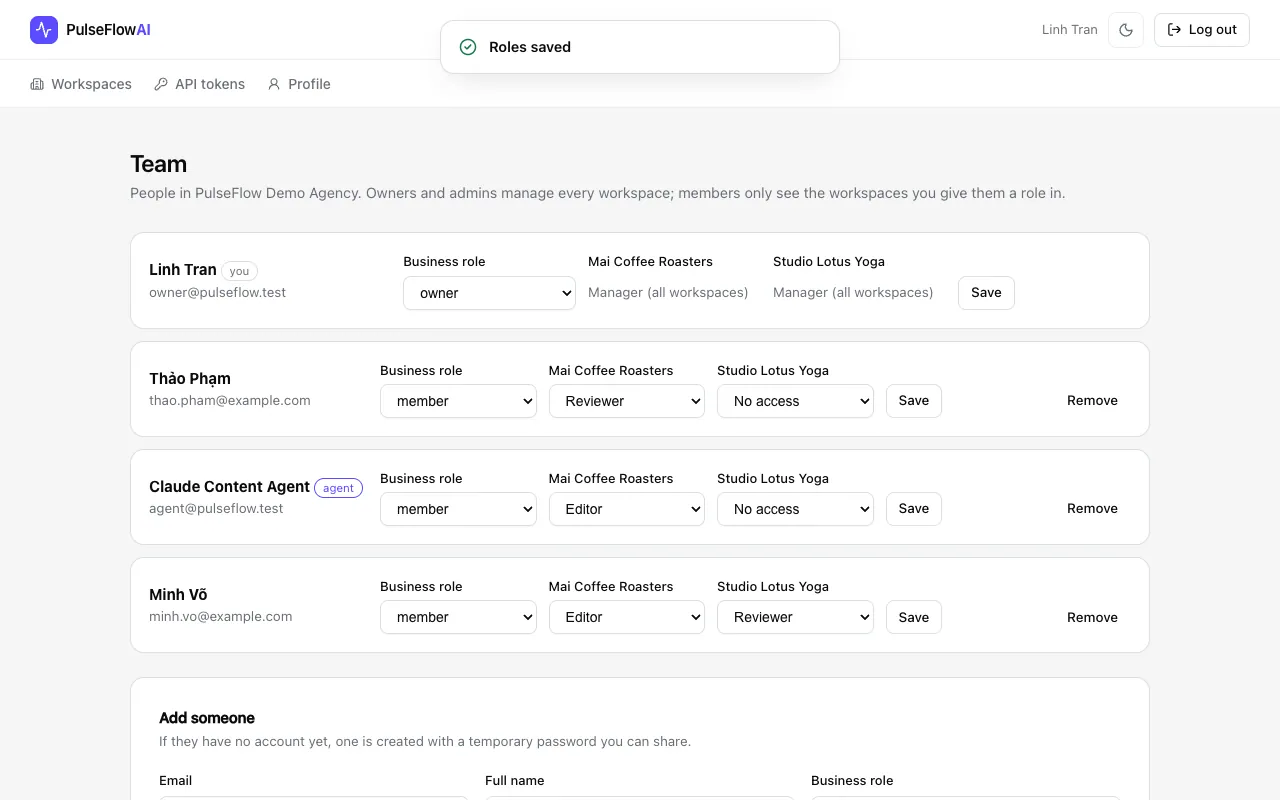This screenshot has height=800, width=1280.
Task: Remove Thảo Phạm from the team
Action: pos(1092,401)
